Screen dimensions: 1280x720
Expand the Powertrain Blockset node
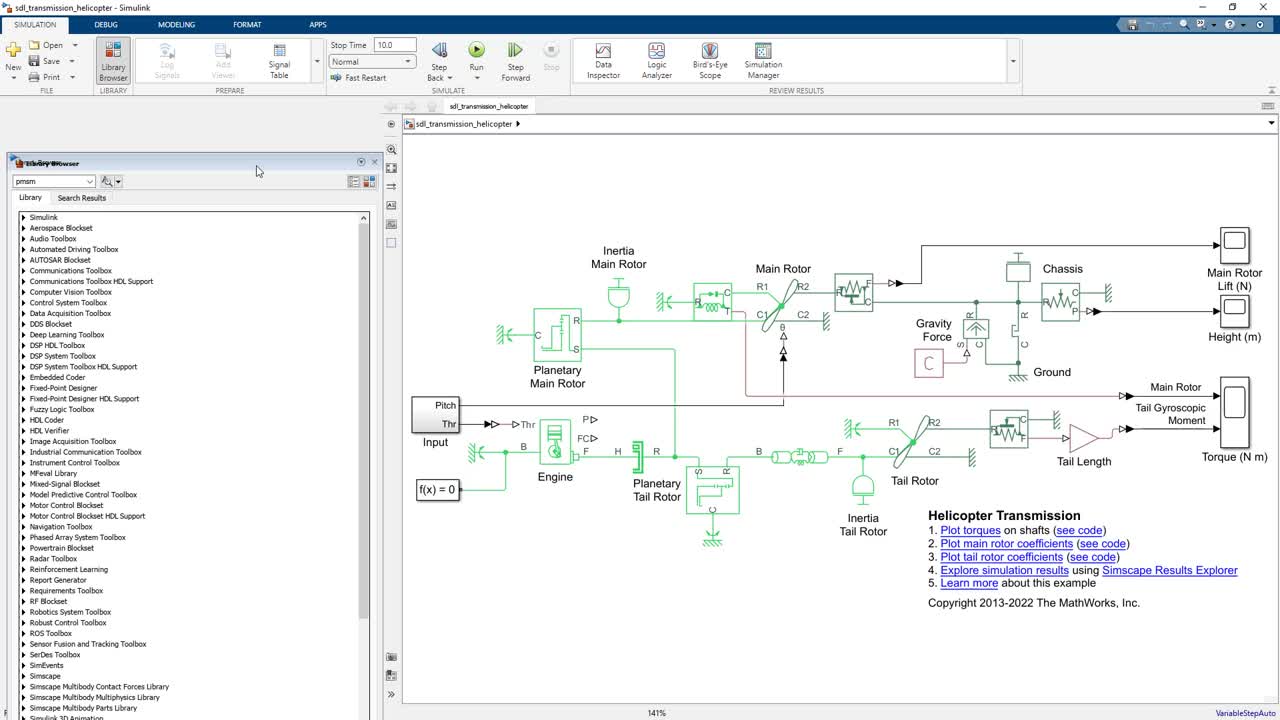click(23, 548)
